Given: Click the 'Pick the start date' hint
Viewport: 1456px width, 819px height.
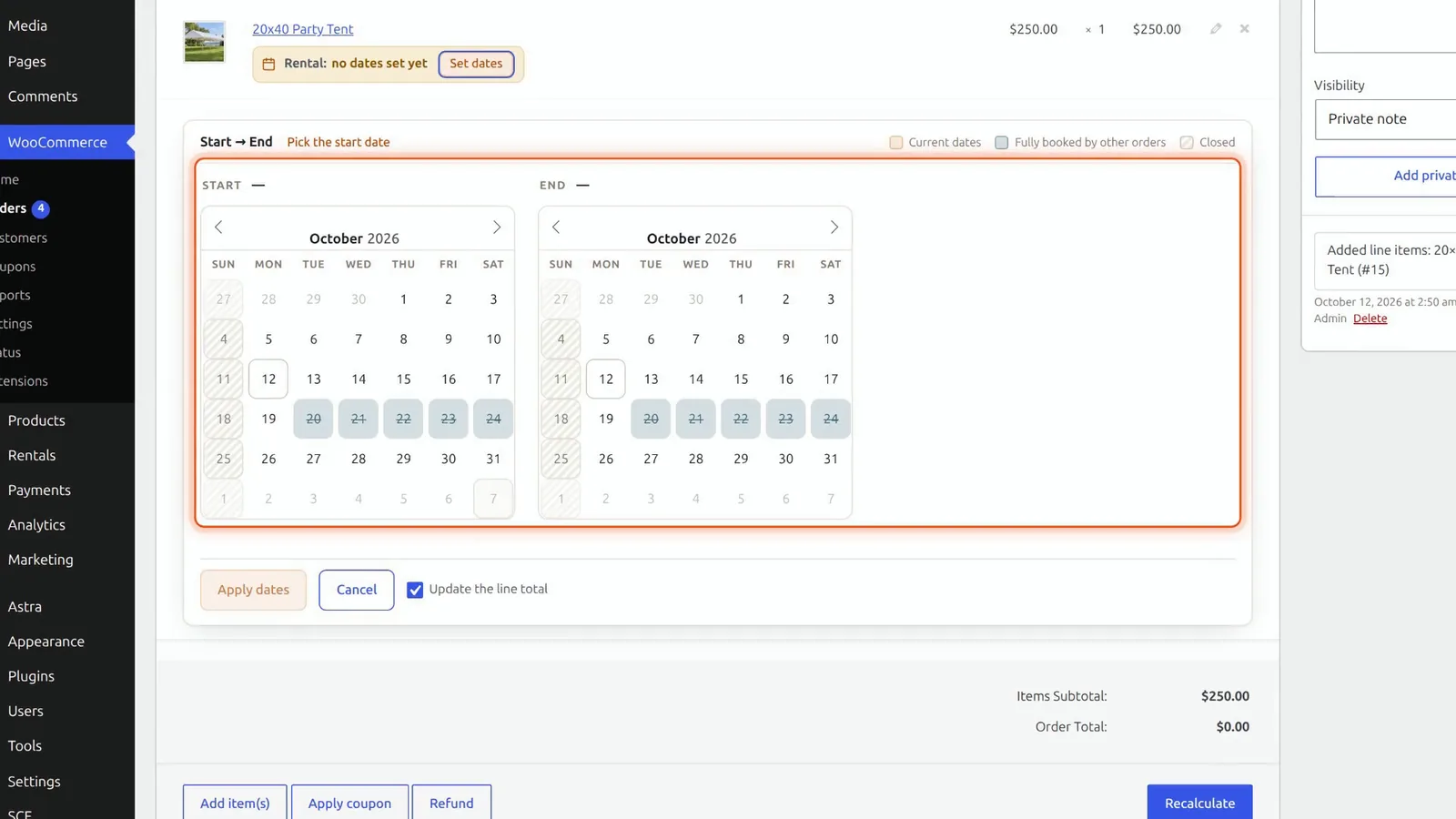Looking at the screenshot, I should click(339, 142).
